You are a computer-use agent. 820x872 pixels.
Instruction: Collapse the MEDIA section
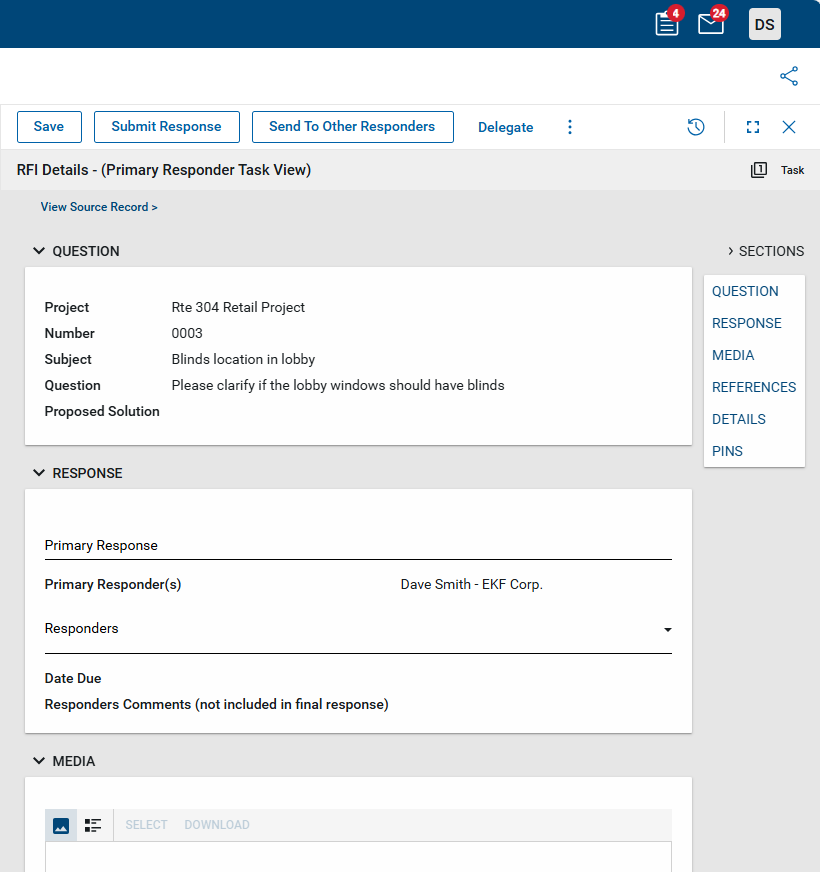point(39,761)
